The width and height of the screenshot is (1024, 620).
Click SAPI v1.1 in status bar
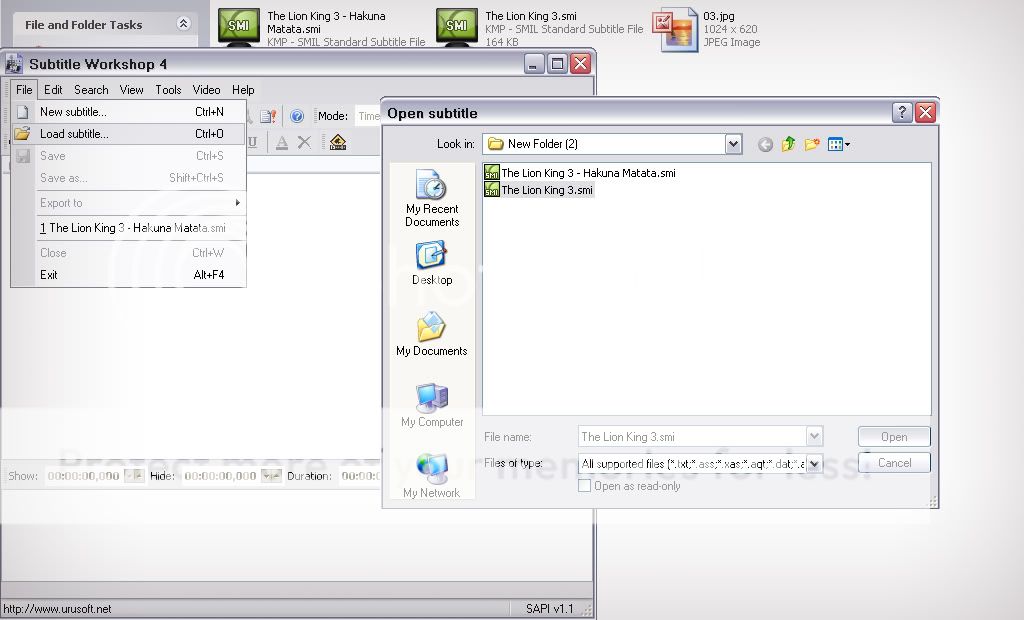click(549, 609)
